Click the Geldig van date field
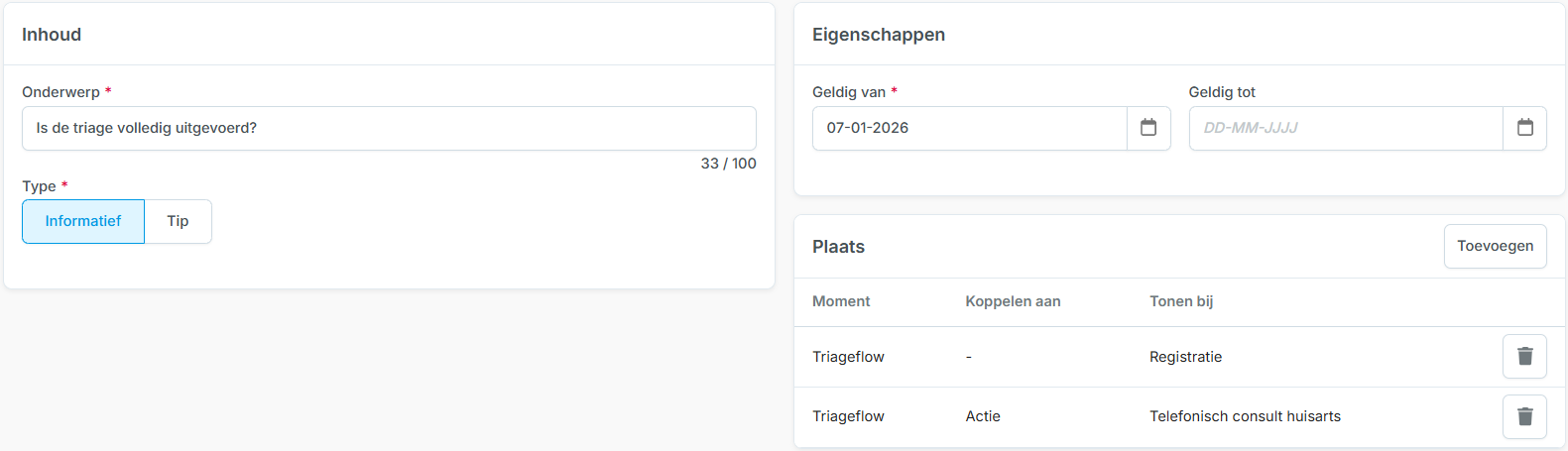1568x451 pixels. (969, 128)
